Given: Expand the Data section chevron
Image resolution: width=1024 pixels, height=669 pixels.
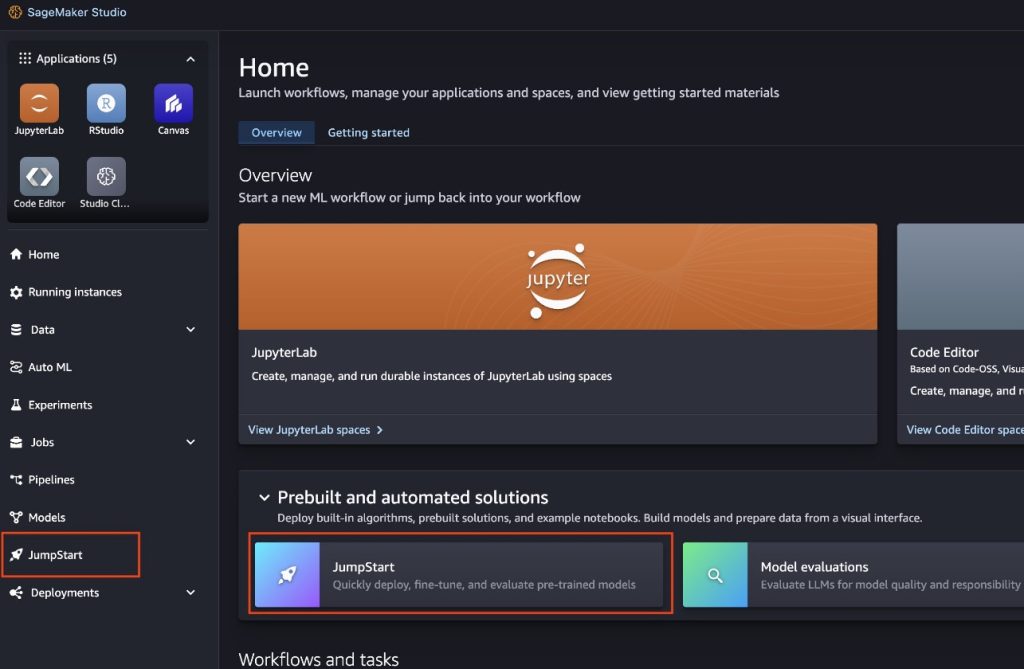Looking at the screenshot, I should click(190, 329).
